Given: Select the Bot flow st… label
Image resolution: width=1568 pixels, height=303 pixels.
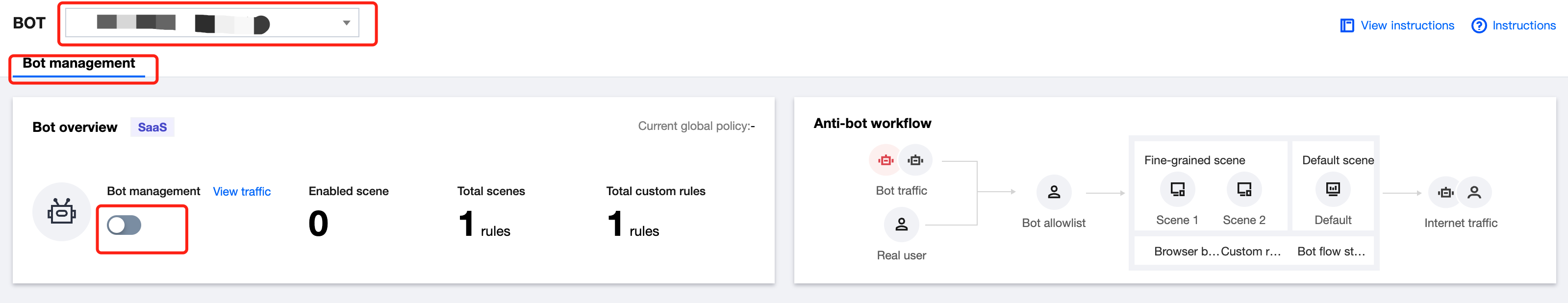Looking at the screenshot, I should tap(1331, 252).
